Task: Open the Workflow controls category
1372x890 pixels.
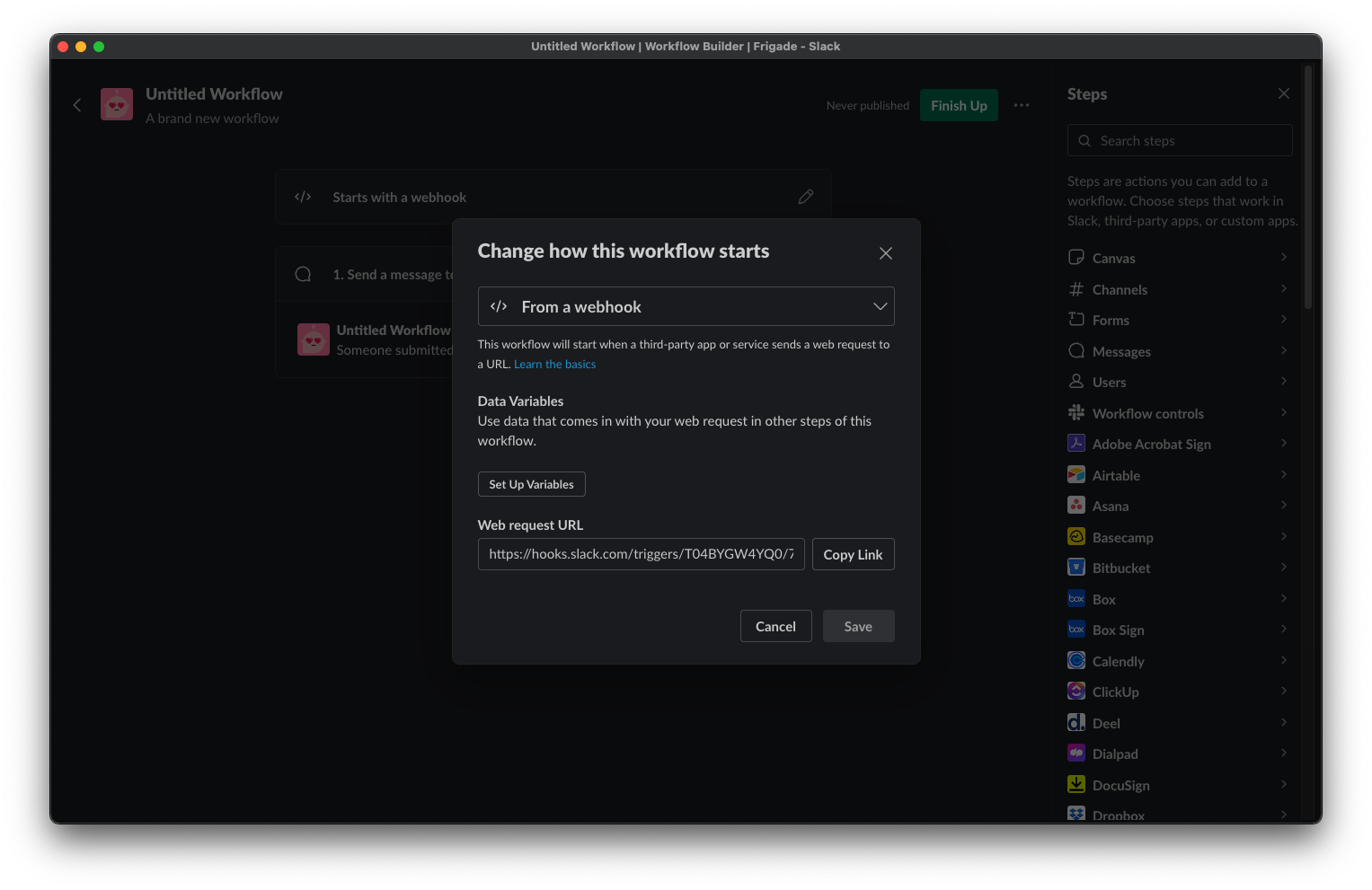Action: click(1179, 413)
